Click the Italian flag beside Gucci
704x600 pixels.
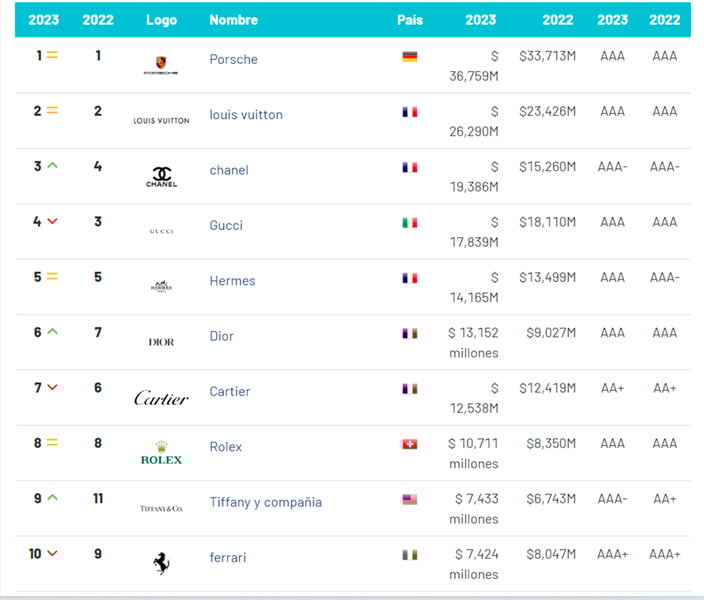pyautogui.click(x=409, y=223)
